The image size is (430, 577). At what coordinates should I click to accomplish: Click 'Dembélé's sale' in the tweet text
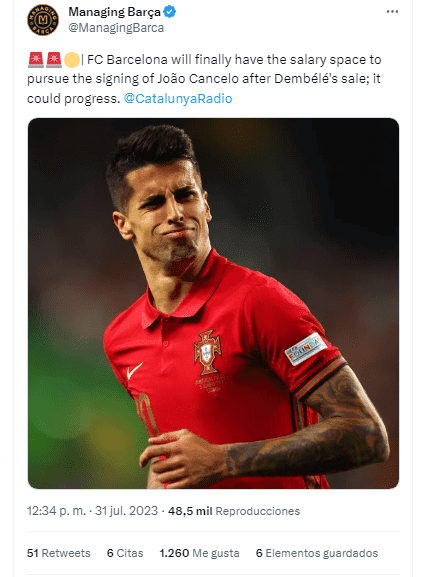(x=317, y=79)
